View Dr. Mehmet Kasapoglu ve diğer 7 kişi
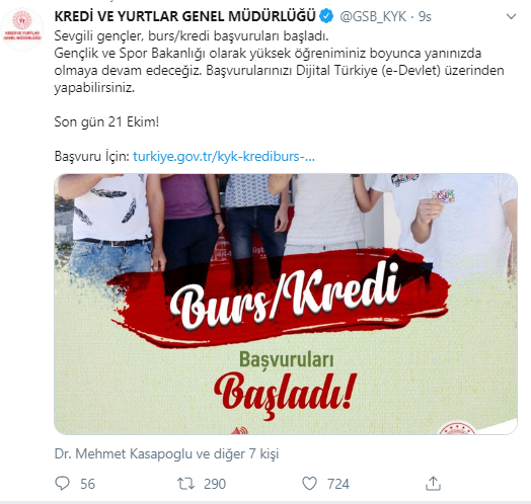531x504 pixels. [x=167, y=454]
